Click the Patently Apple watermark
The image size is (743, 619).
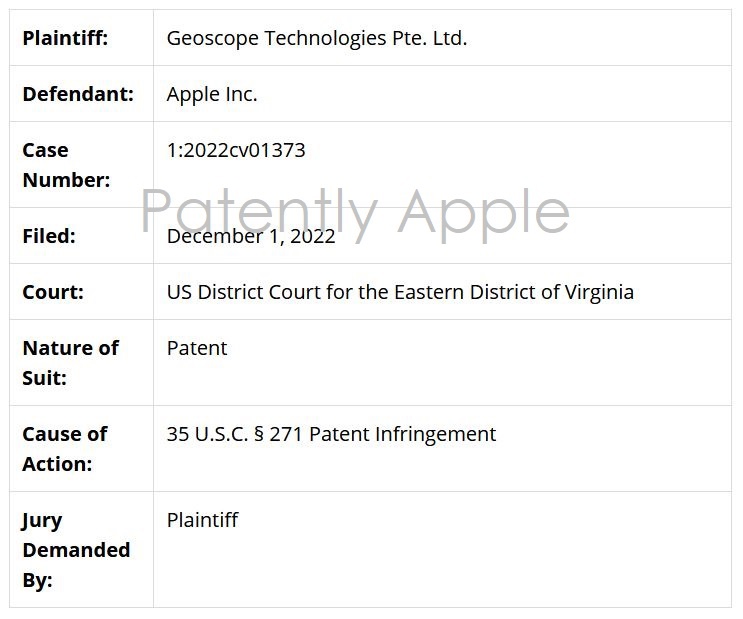(355, 212)
